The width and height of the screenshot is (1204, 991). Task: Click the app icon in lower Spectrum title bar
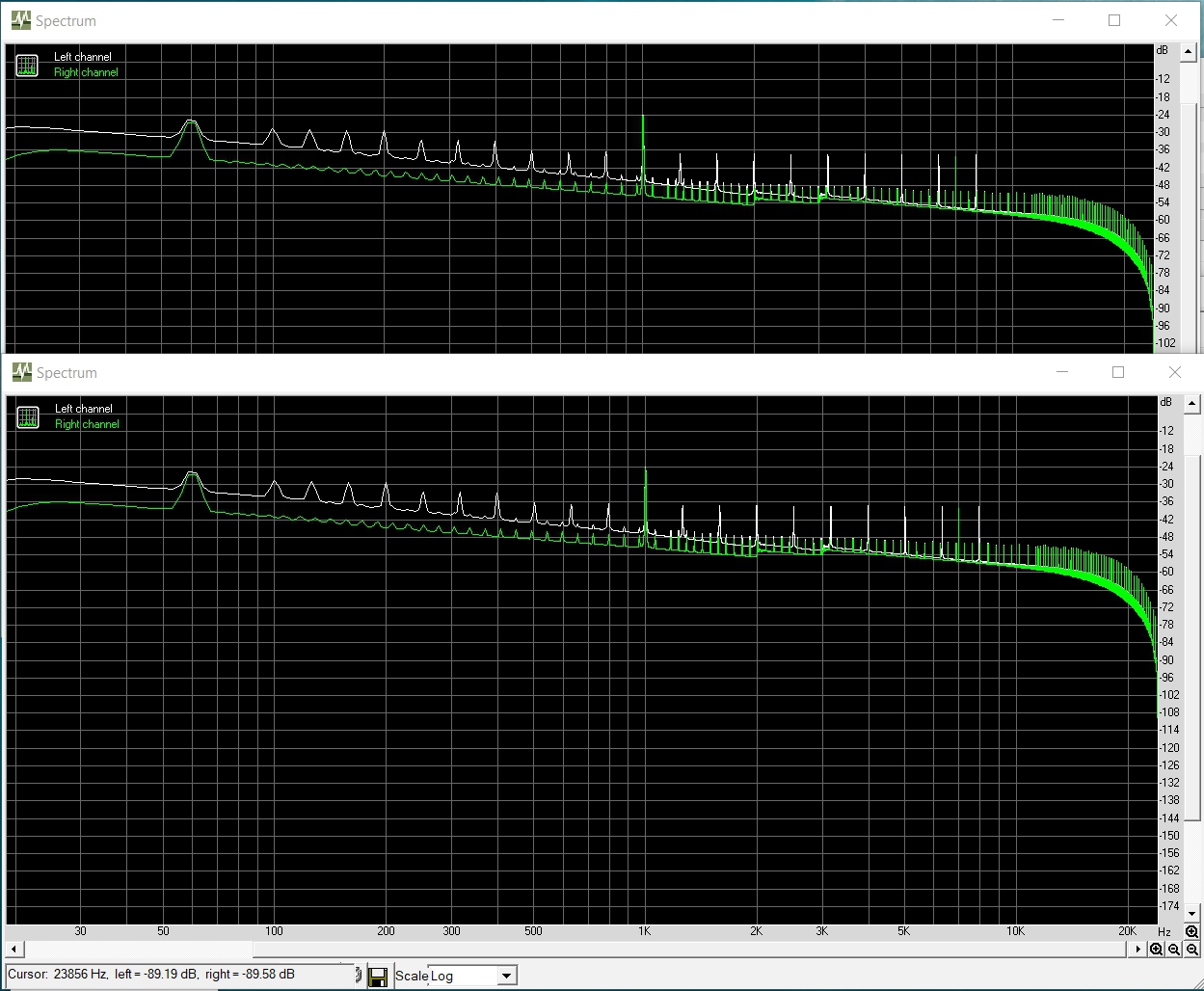coord(21,372)
